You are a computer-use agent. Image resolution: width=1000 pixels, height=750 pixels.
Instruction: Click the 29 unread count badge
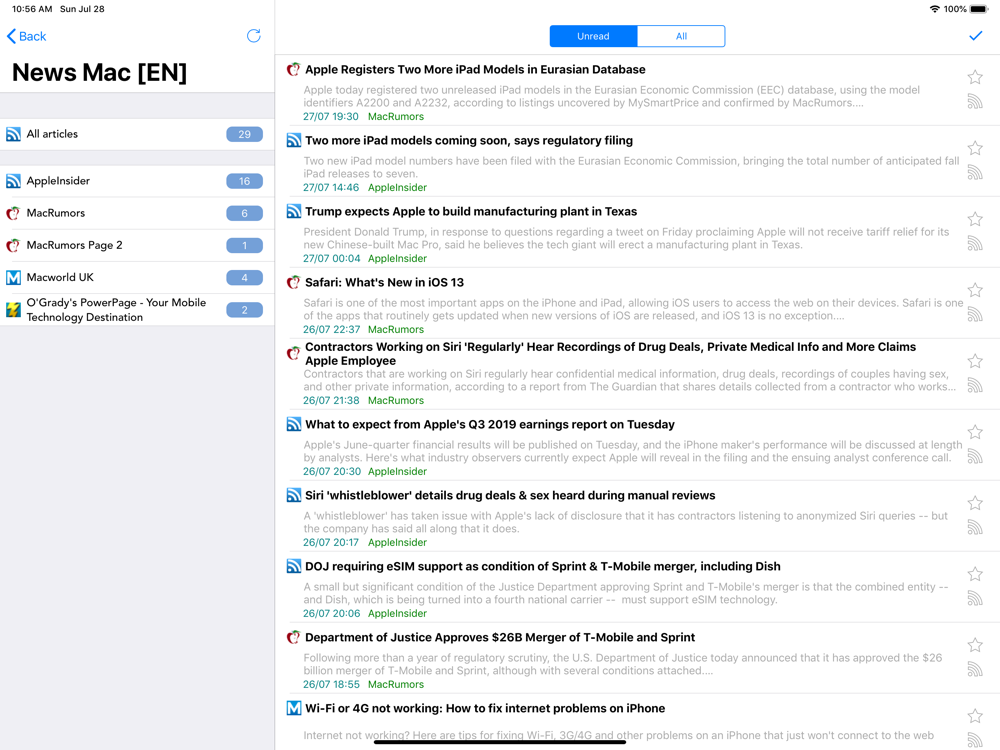(244, 134)
